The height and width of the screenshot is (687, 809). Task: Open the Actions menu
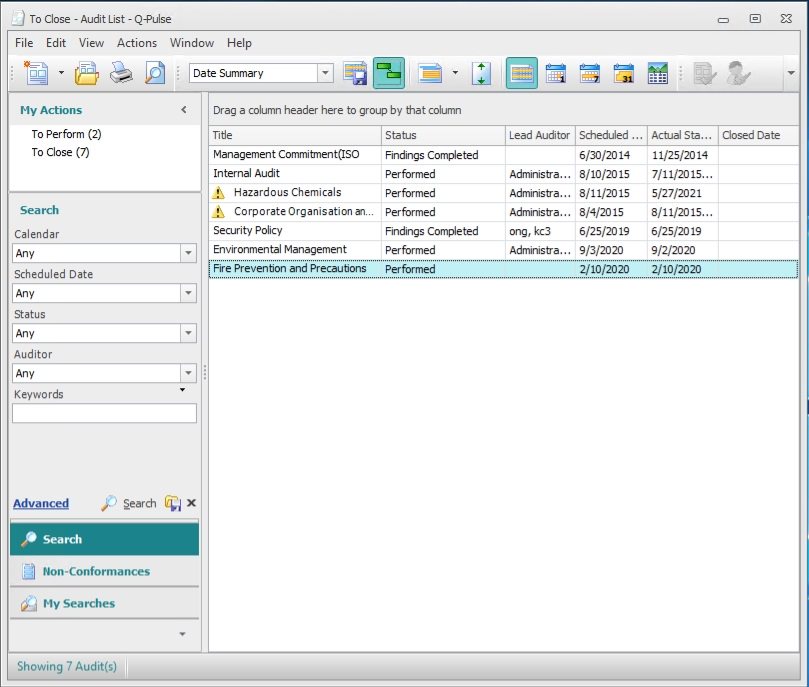coord(137,43)
